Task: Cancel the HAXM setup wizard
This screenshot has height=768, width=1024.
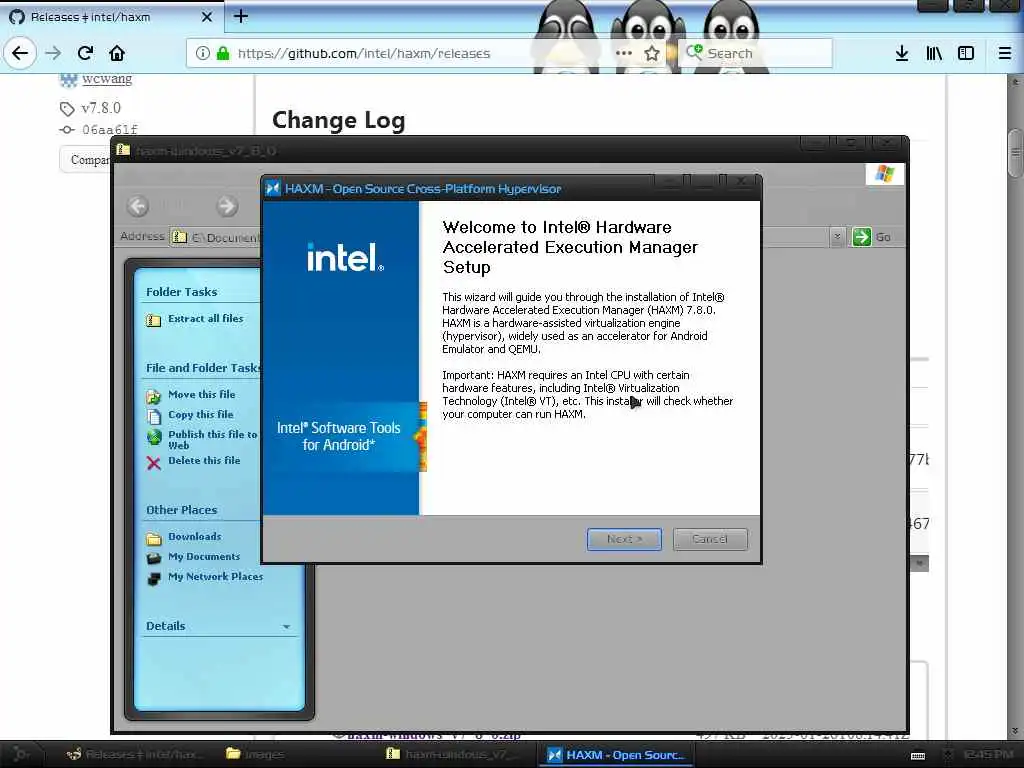Action: point(710,539)
